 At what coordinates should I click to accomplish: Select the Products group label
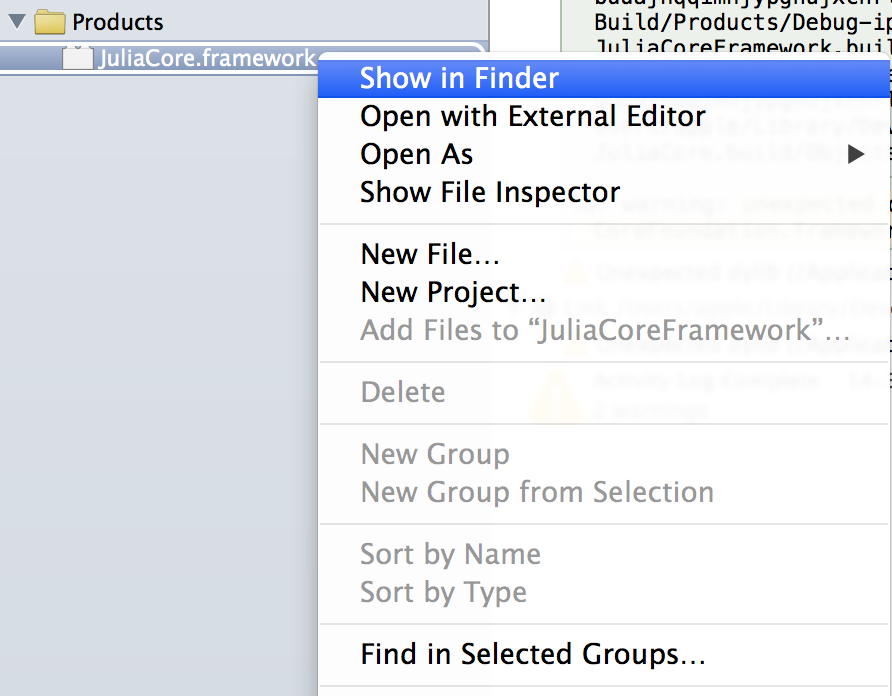tap(118, 23)
